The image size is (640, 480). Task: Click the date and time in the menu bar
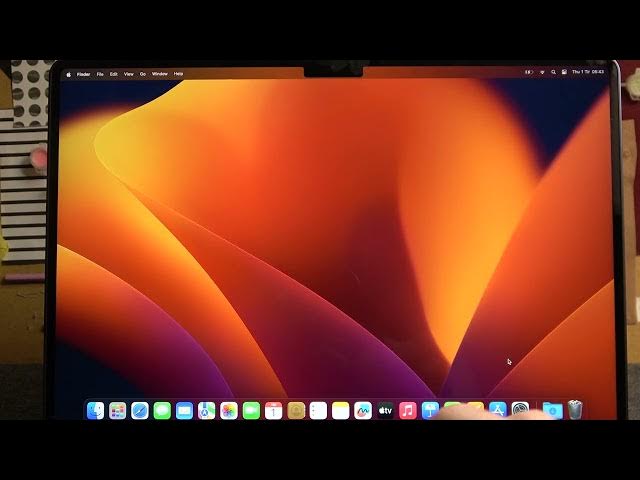tap(588, 72)
